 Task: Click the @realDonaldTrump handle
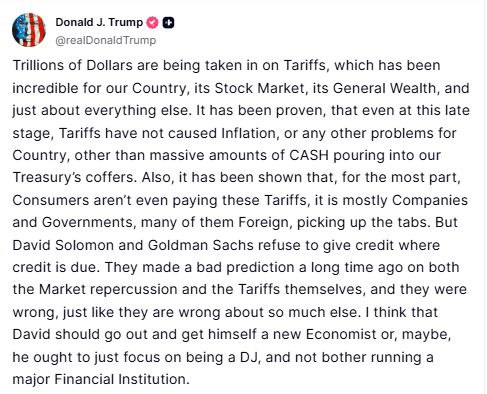point(106,40)
